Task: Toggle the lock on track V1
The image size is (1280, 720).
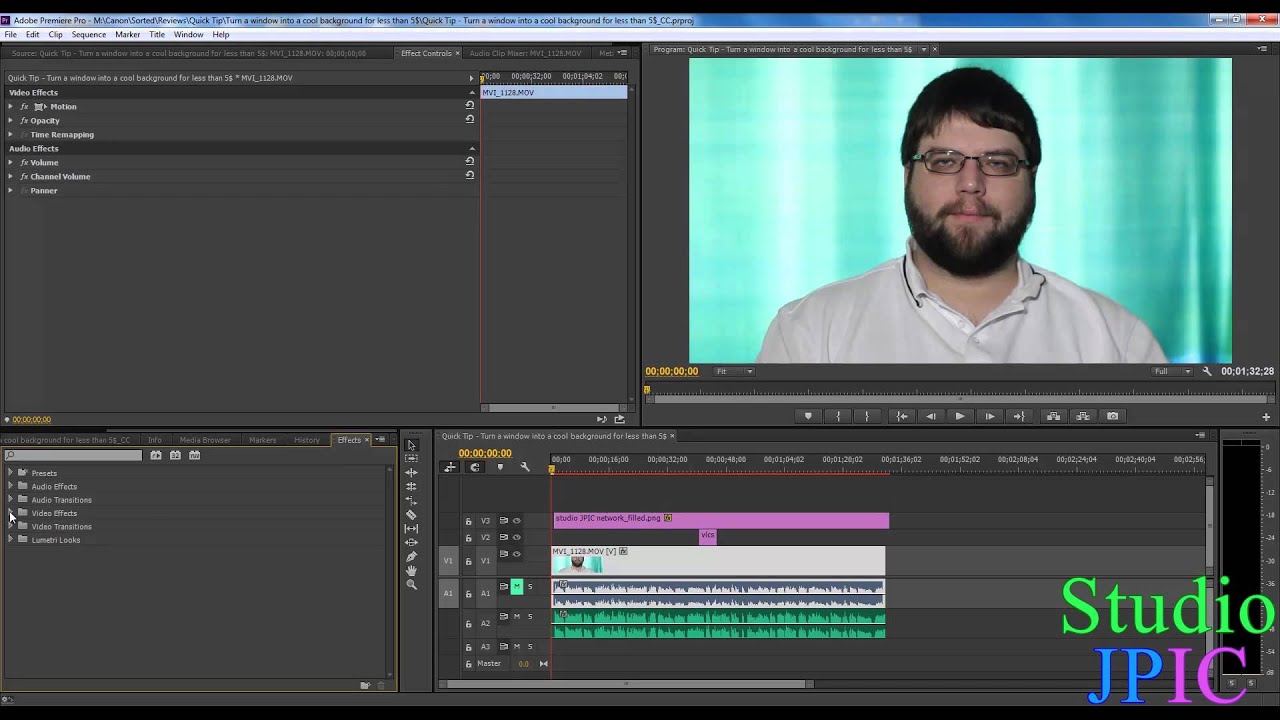Action: tap(468, 561)
